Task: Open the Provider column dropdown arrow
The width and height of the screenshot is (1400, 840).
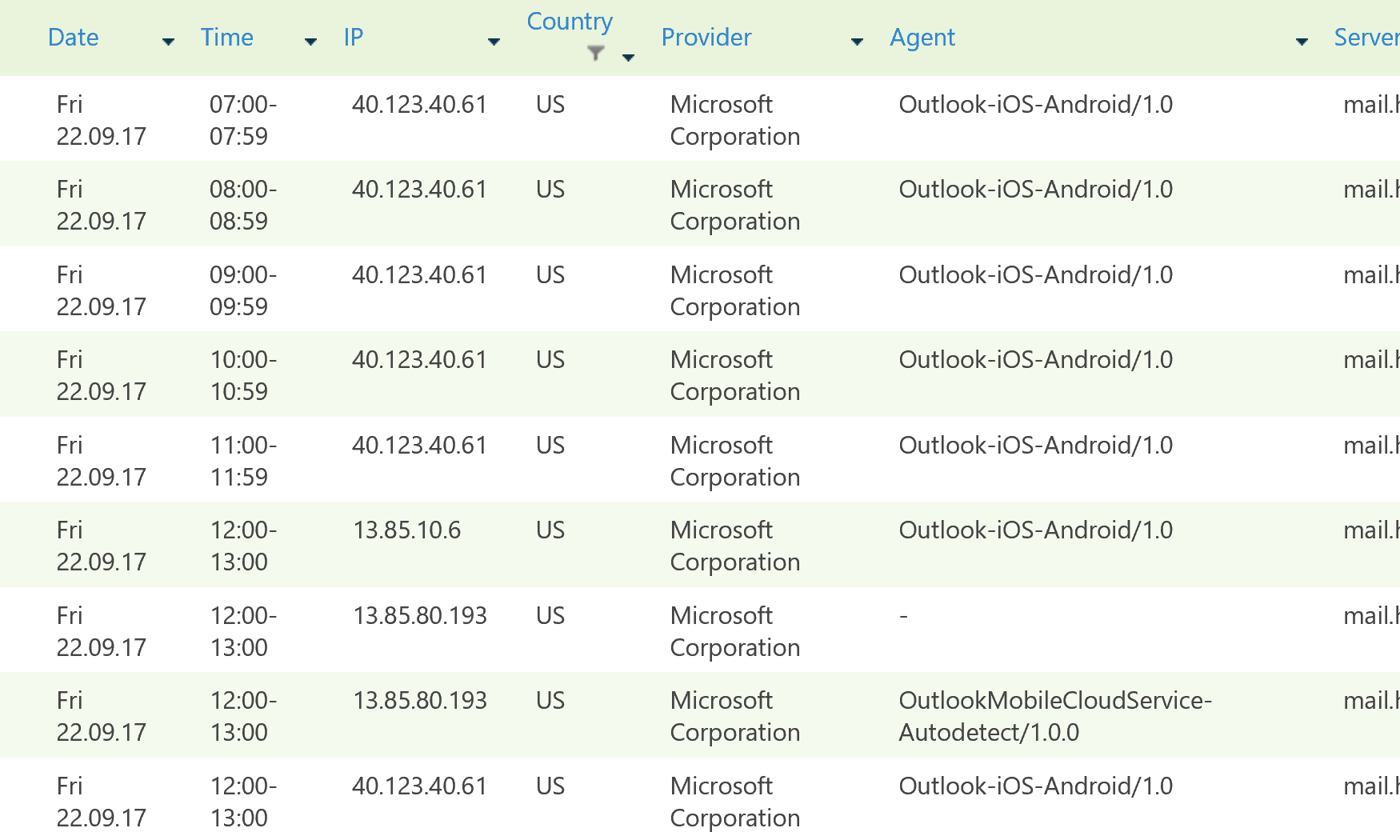Action: 857,42
